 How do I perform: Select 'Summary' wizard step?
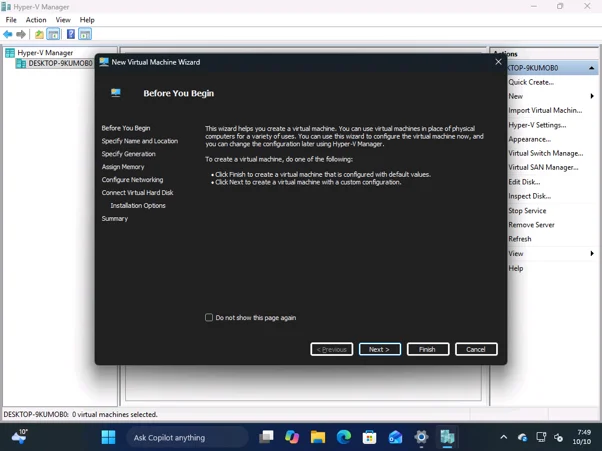(x=115, y=219)
